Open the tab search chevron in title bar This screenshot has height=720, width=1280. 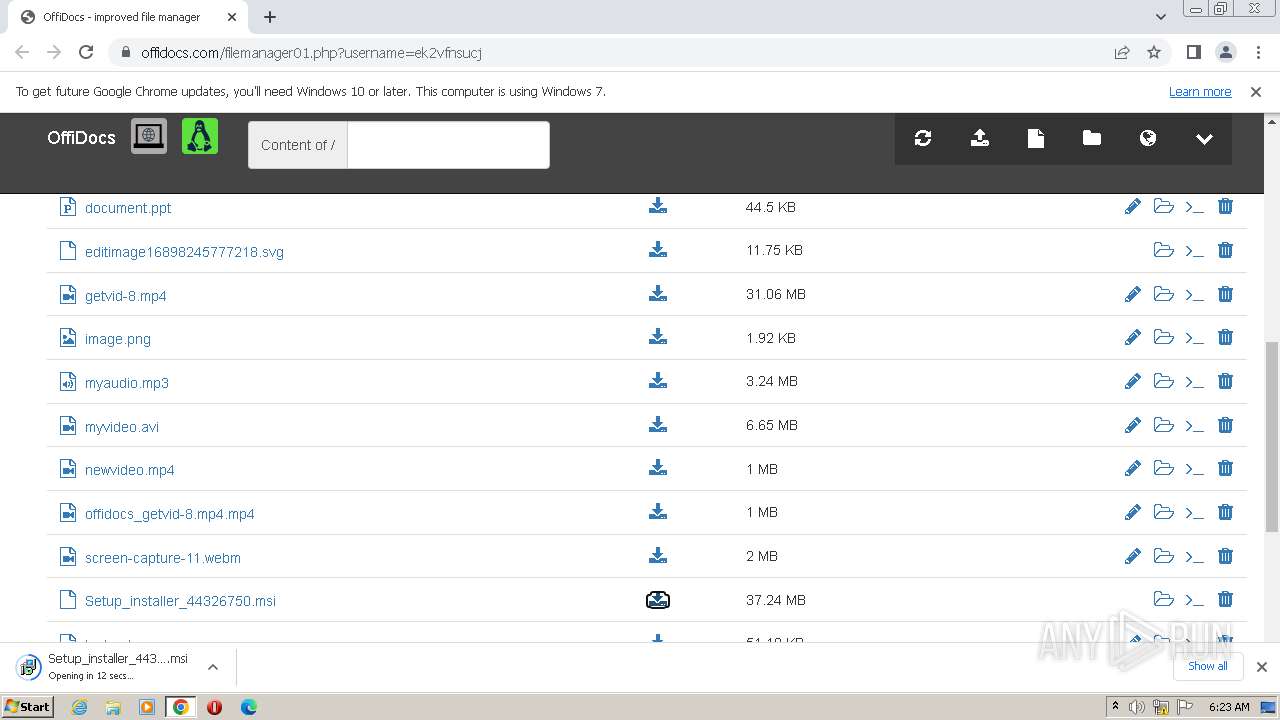(1161, 17)
